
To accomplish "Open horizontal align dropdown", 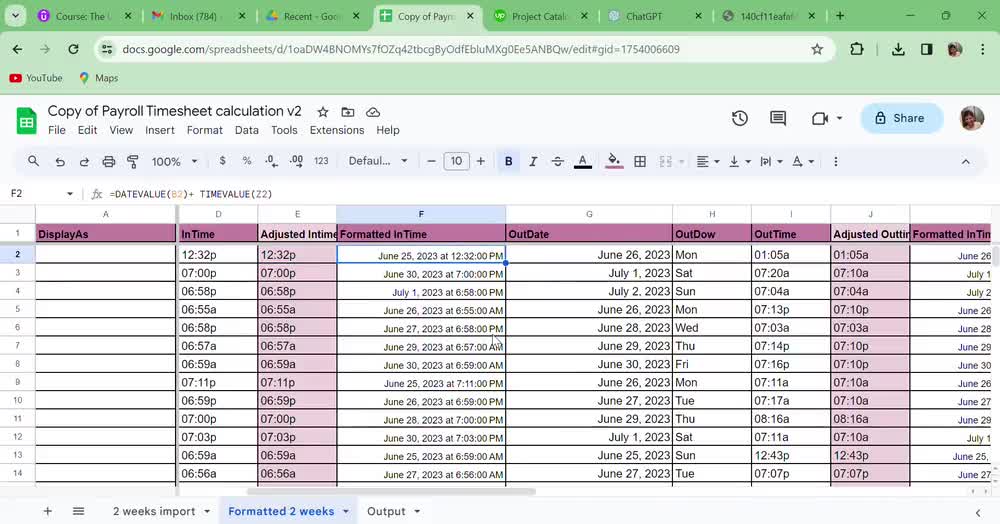I will tap(707, 161).
